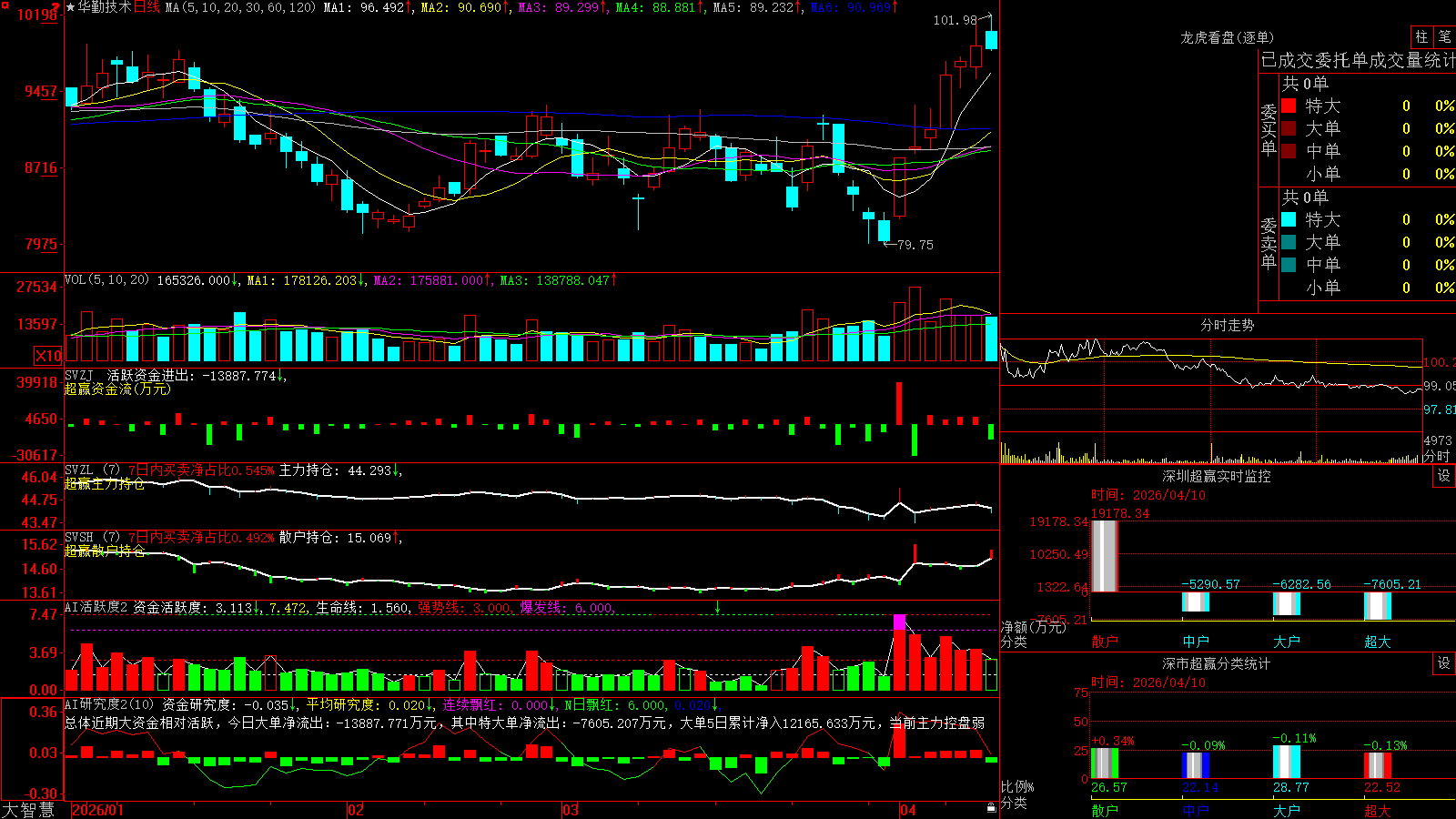Viewport: 1456px width, 819px height.
Task: Click the 平均研究度: 0.020 label
Action: point(365,704)
